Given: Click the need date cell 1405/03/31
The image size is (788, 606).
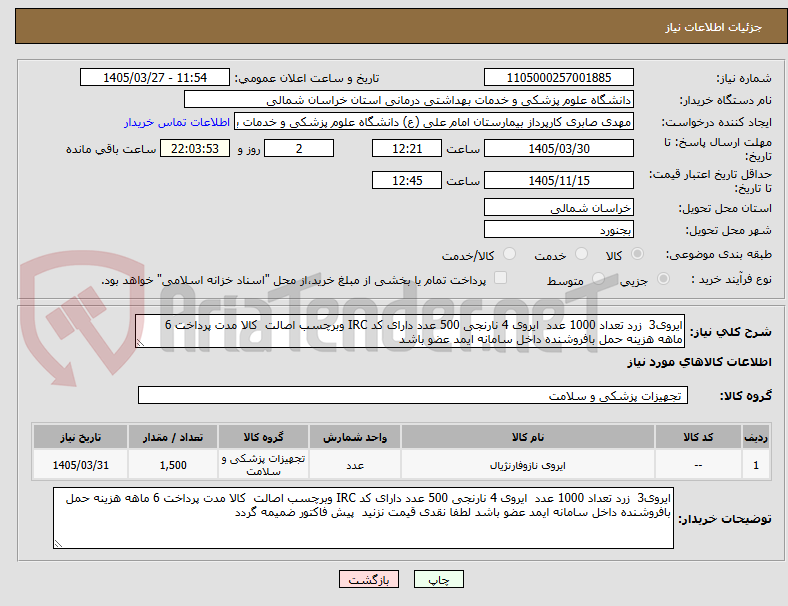Looking at the screenshot, I should (x=80, y=465).
